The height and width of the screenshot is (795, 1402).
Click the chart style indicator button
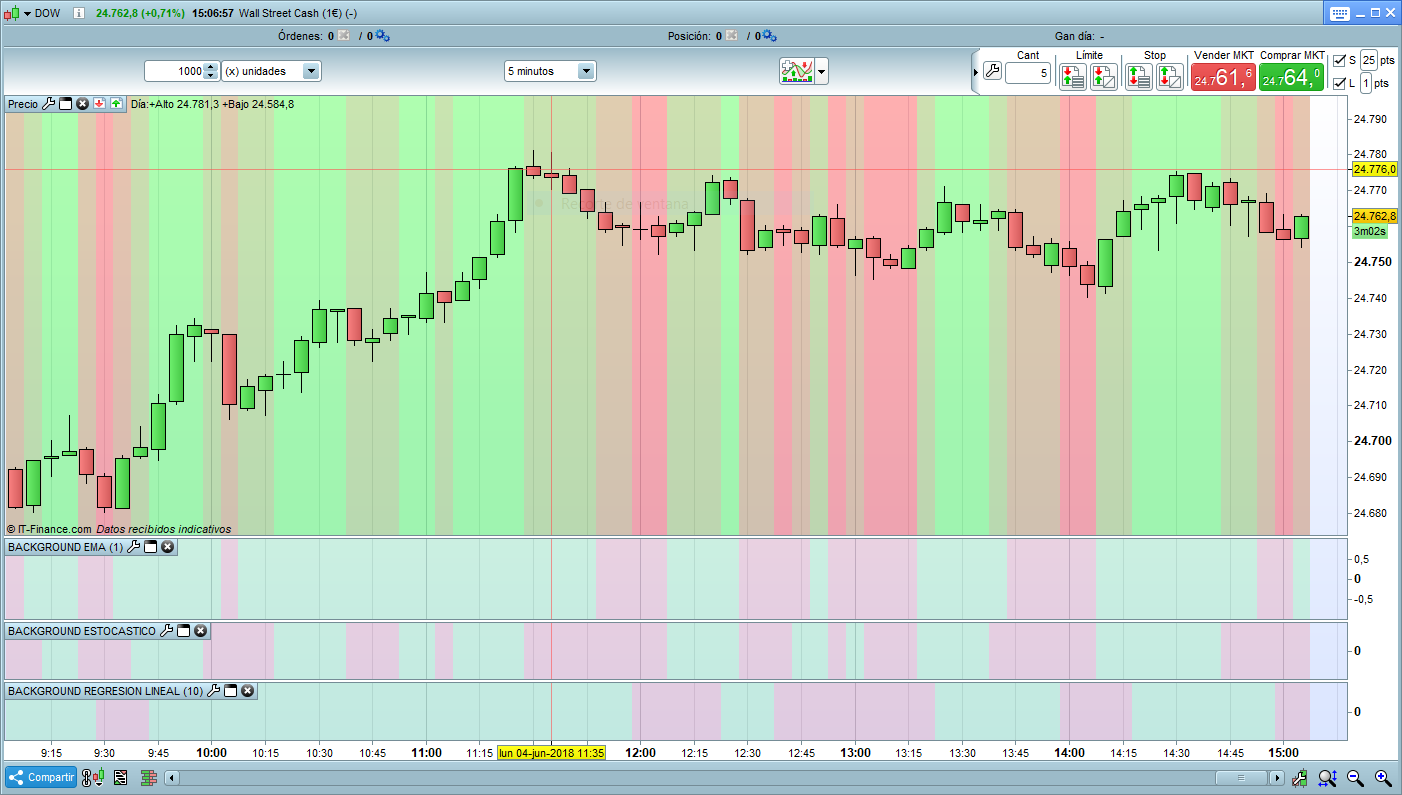click(797, 71)
